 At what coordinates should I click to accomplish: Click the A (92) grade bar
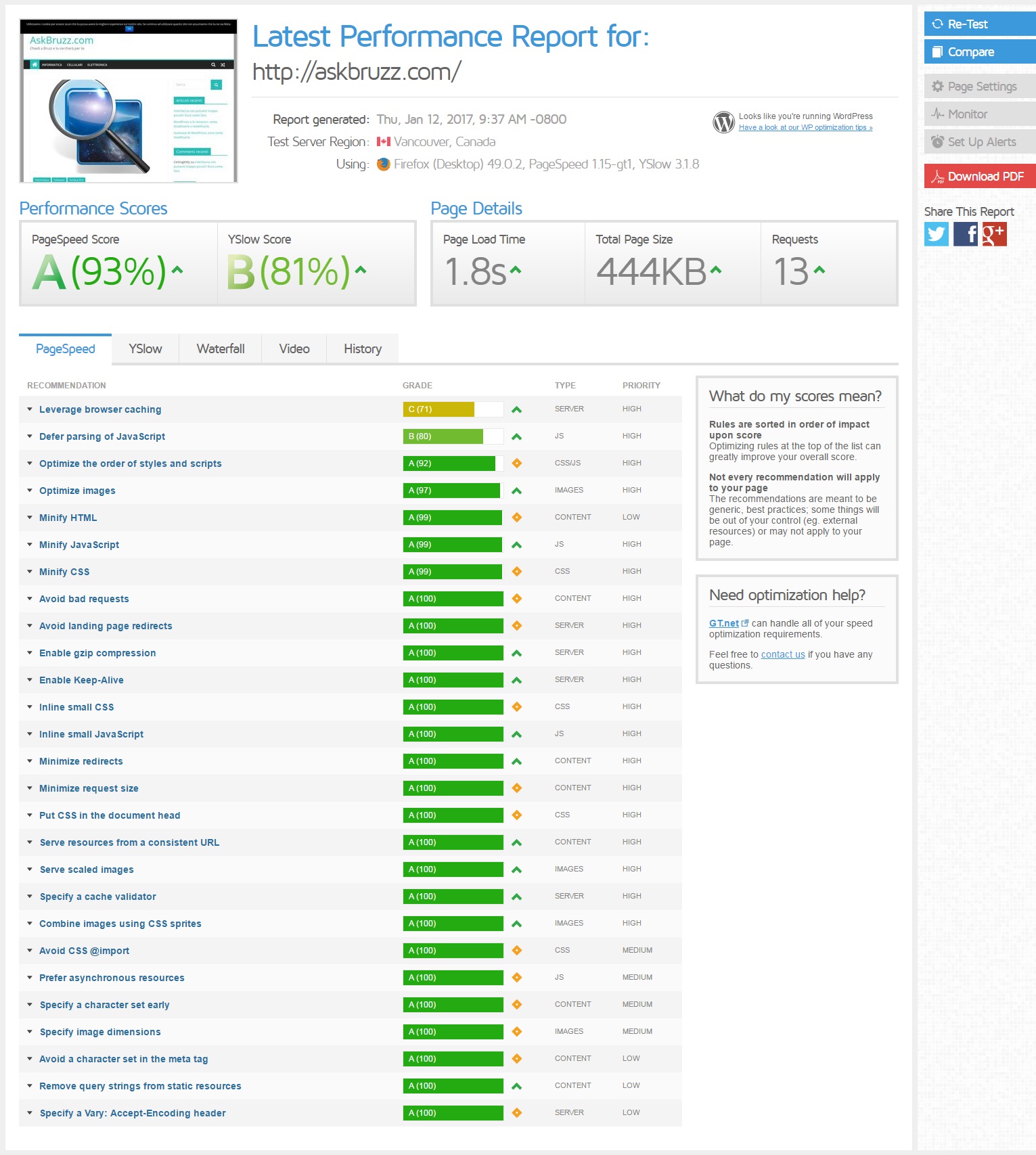point(453,463)
